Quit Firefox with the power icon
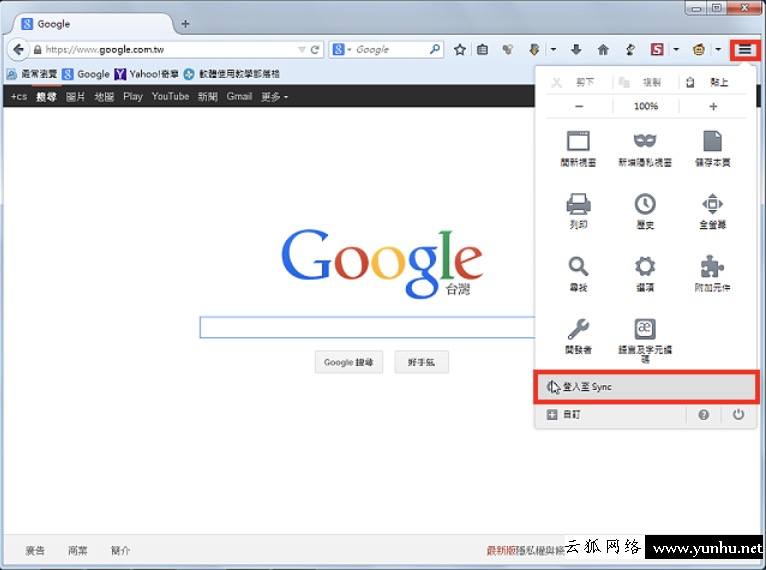The height and width of the screenshot is (570, 766). click(x=738, y=415)
